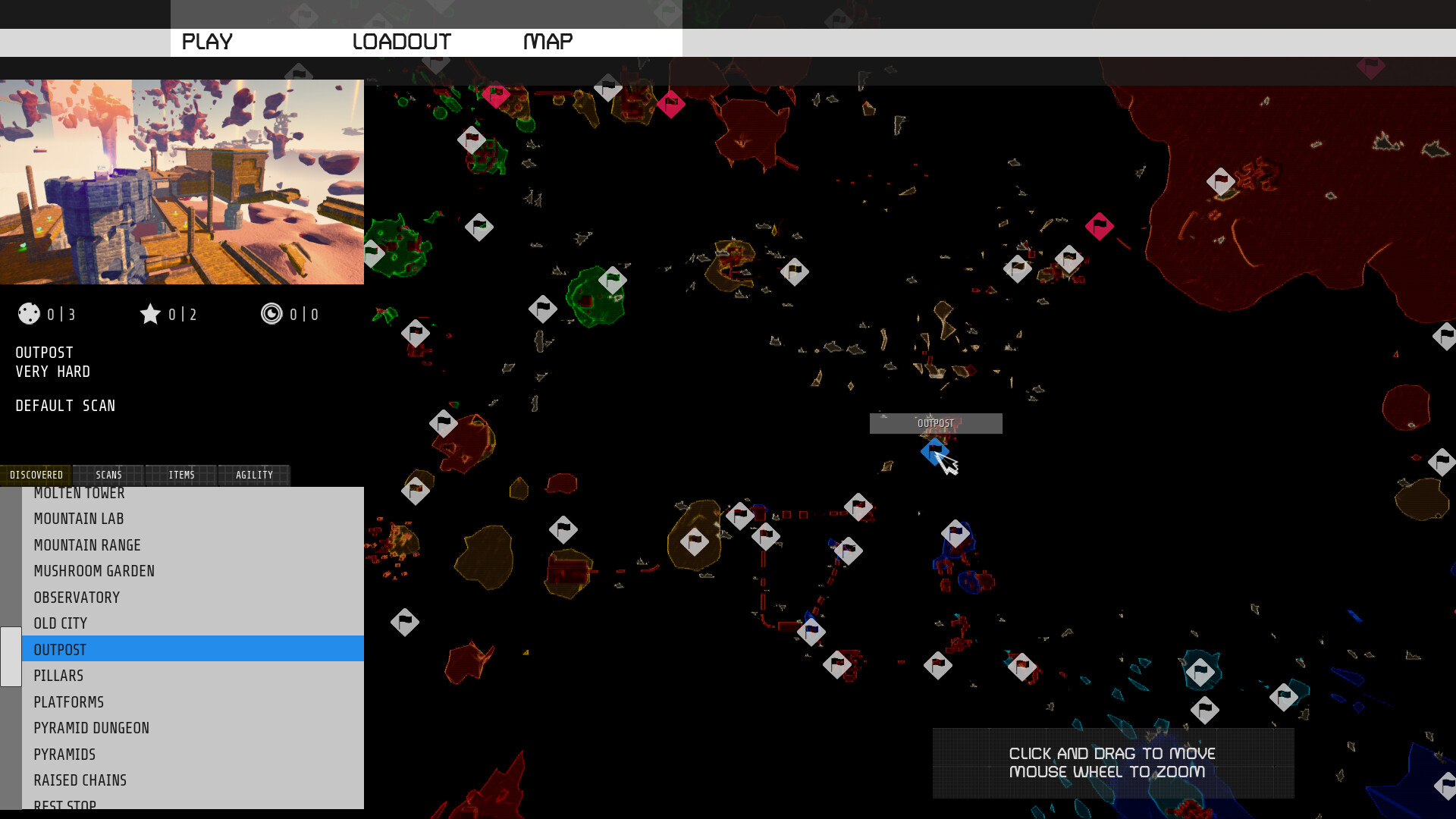Select MUSHROOM GARDEN from the list
The height and width of the screenshot is (819, 1456).
click(94, 571)
